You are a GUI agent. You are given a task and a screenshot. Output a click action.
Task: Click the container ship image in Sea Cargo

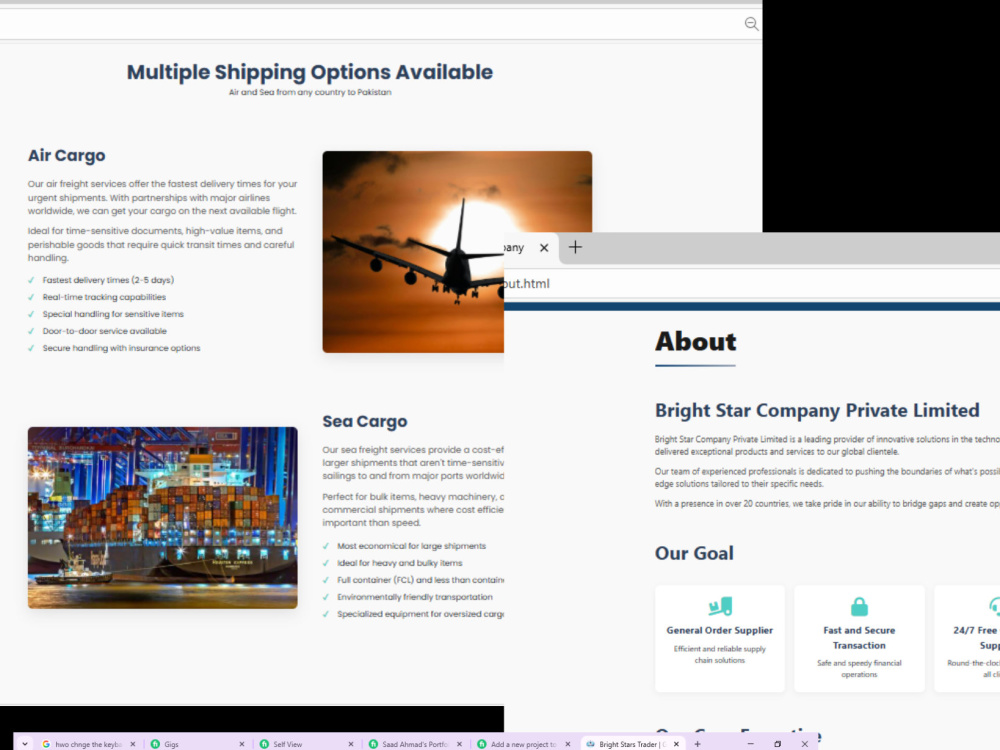163,517
